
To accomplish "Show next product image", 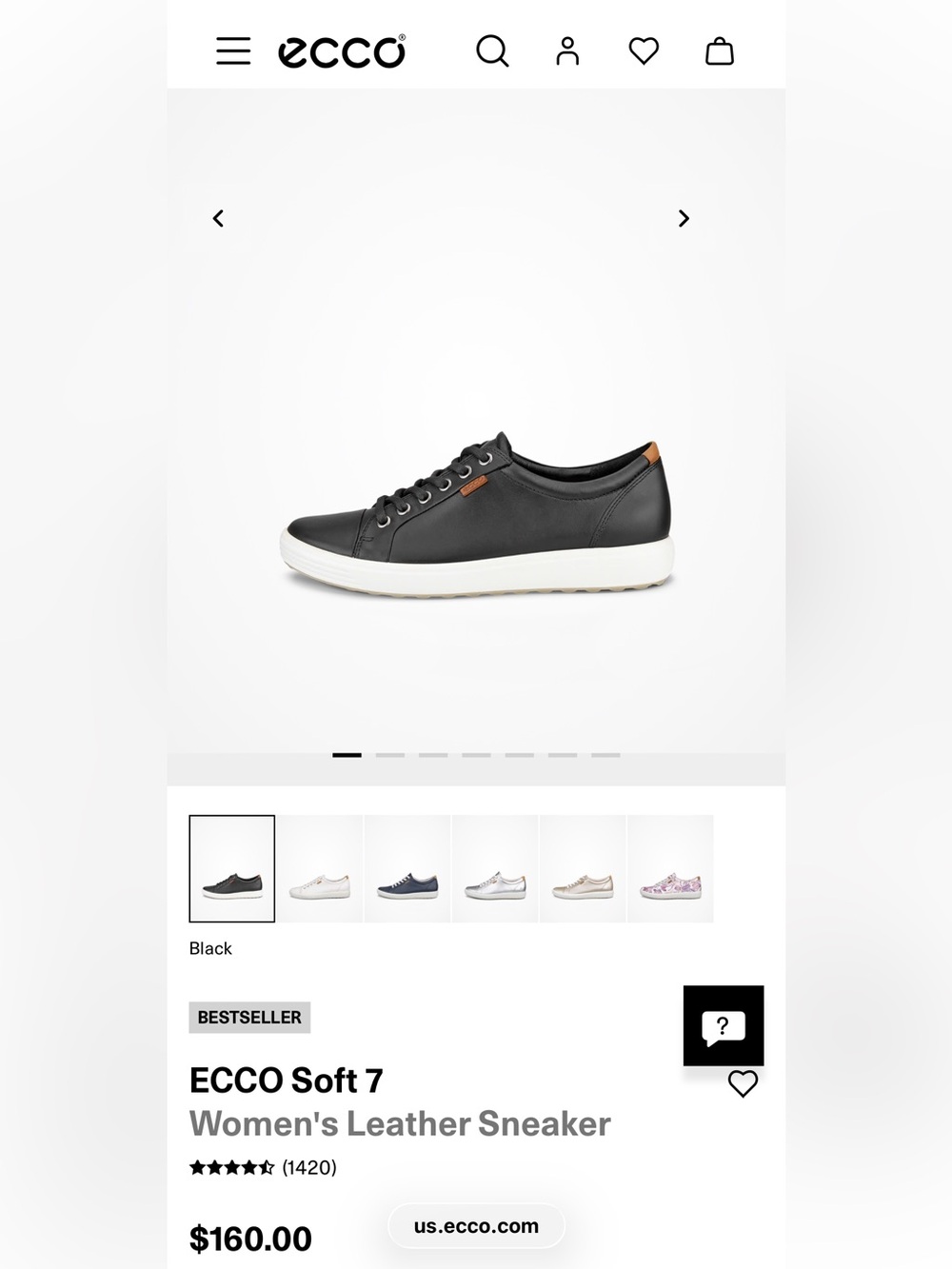I will (x=684, y=219).
